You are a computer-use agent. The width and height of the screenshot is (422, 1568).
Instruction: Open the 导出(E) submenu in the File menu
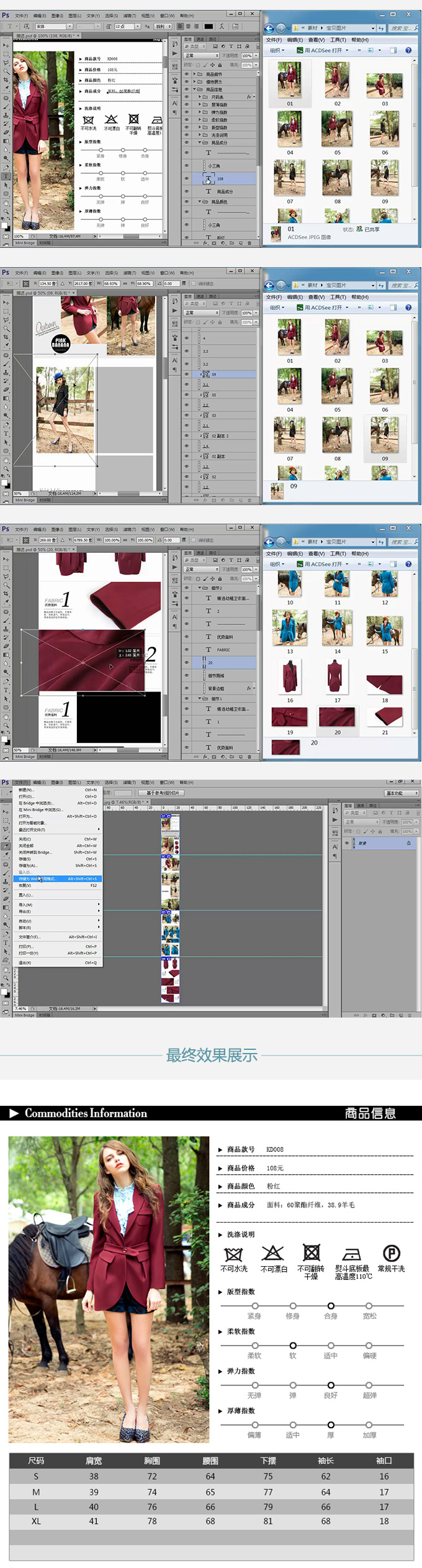pos(58,911)
